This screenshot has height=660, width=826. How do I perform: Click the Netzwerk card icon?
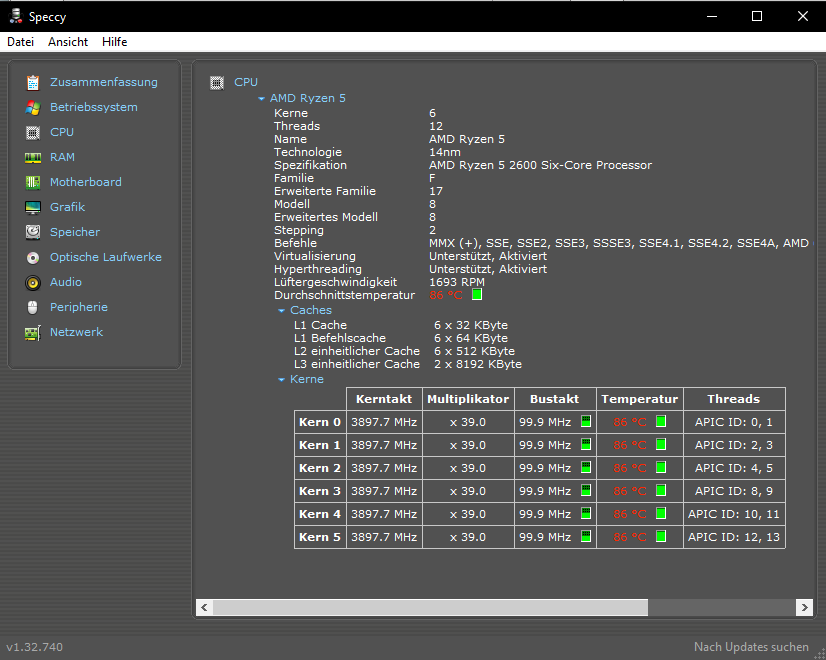pos(33,332)
